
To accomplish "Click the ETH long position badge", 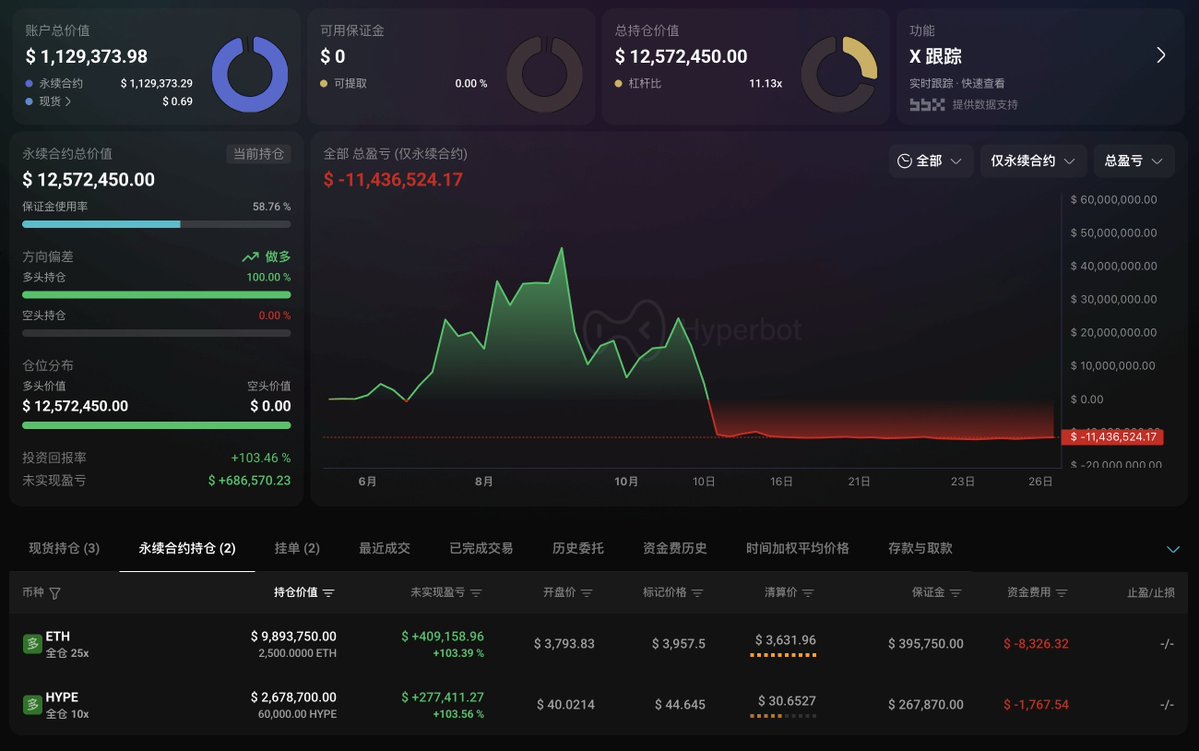I will click(32, 644).
